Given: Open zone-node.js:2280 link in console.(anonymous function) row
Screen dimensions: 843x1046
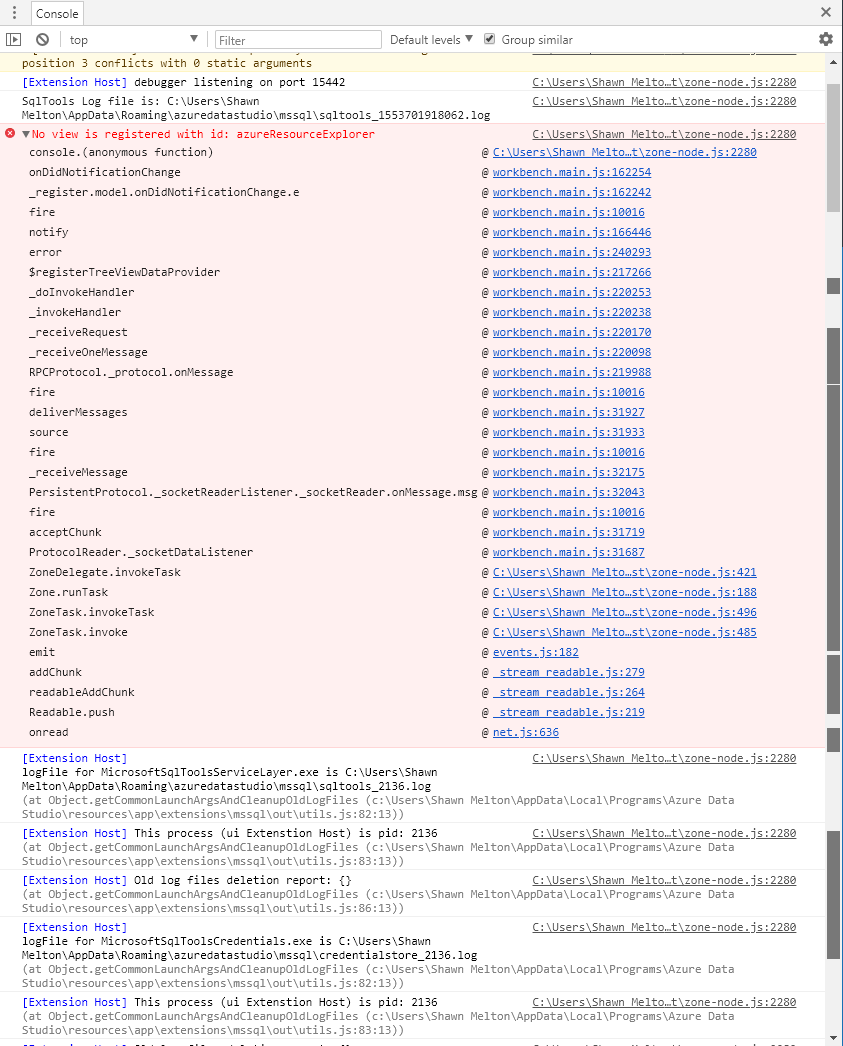Looking at the screenshot, I should pyautogui.click(x=624, y=152).
